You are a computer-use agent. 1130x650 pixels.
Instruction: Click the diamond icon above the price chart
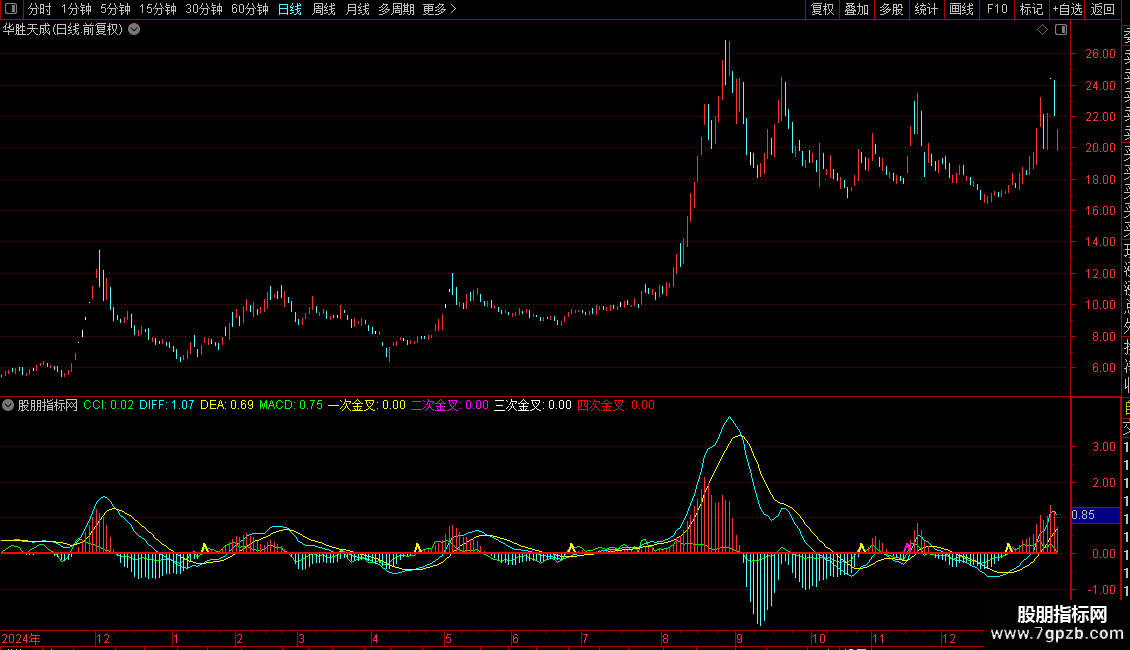tap(1042, 30)
